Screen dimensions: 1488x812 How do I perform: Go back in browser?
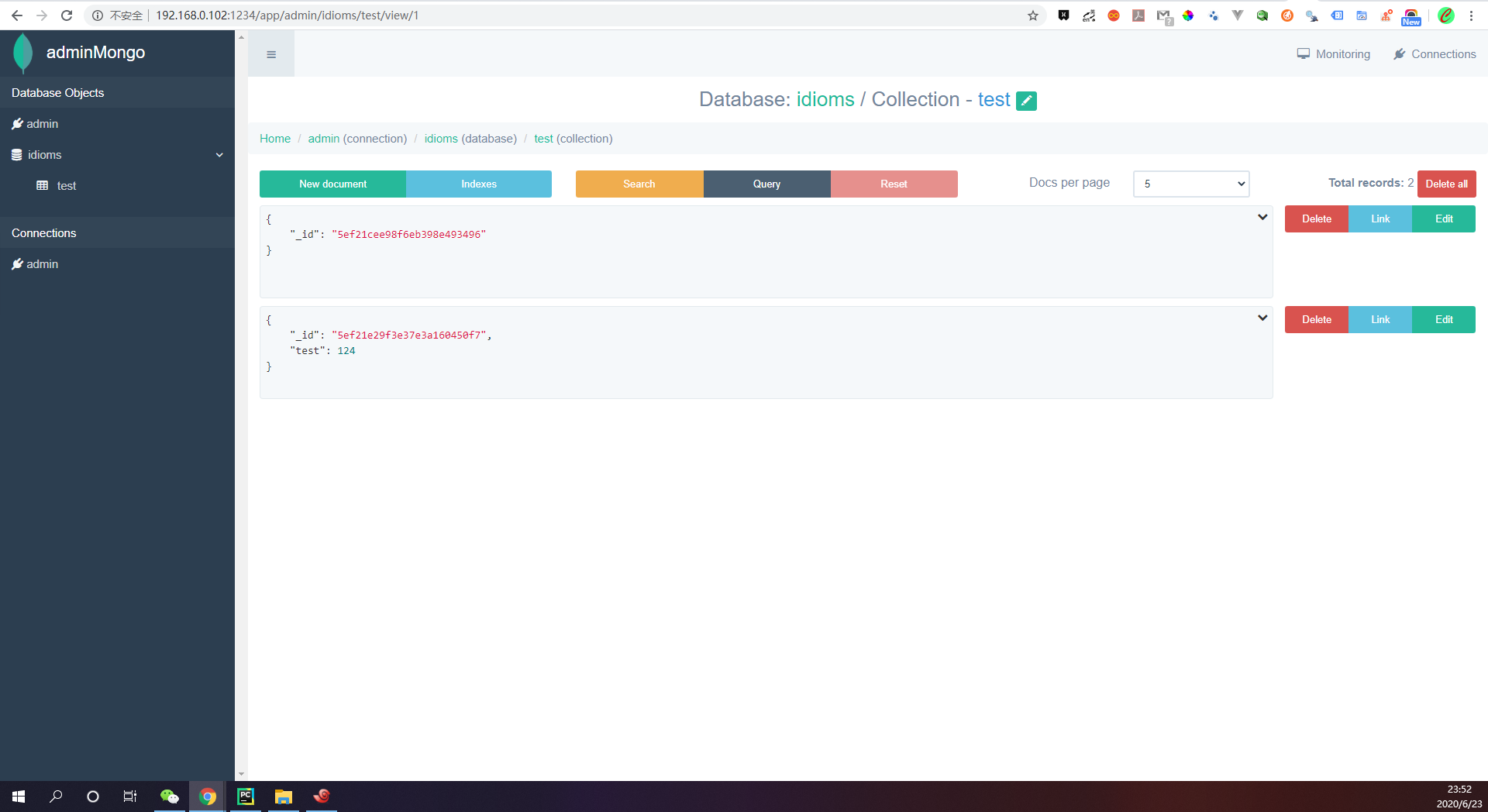pos(17,15)
